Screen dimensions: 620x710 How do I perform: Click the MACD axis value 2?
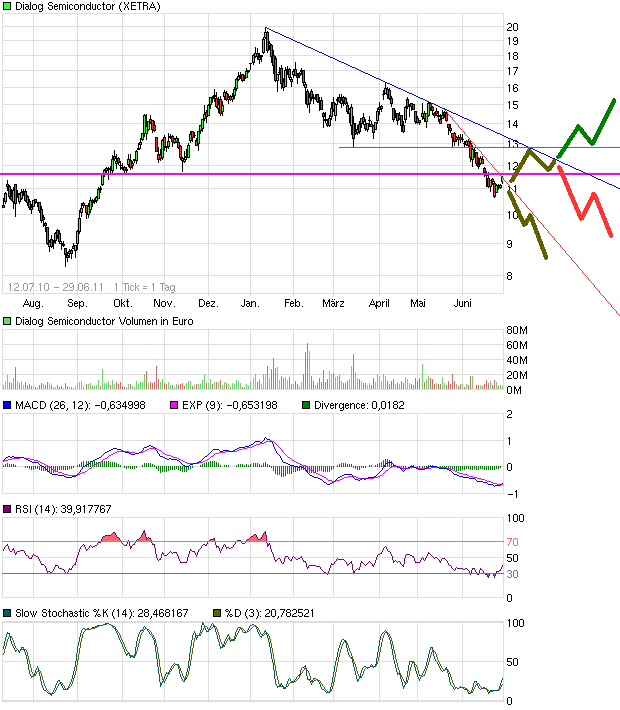(509, 414)
